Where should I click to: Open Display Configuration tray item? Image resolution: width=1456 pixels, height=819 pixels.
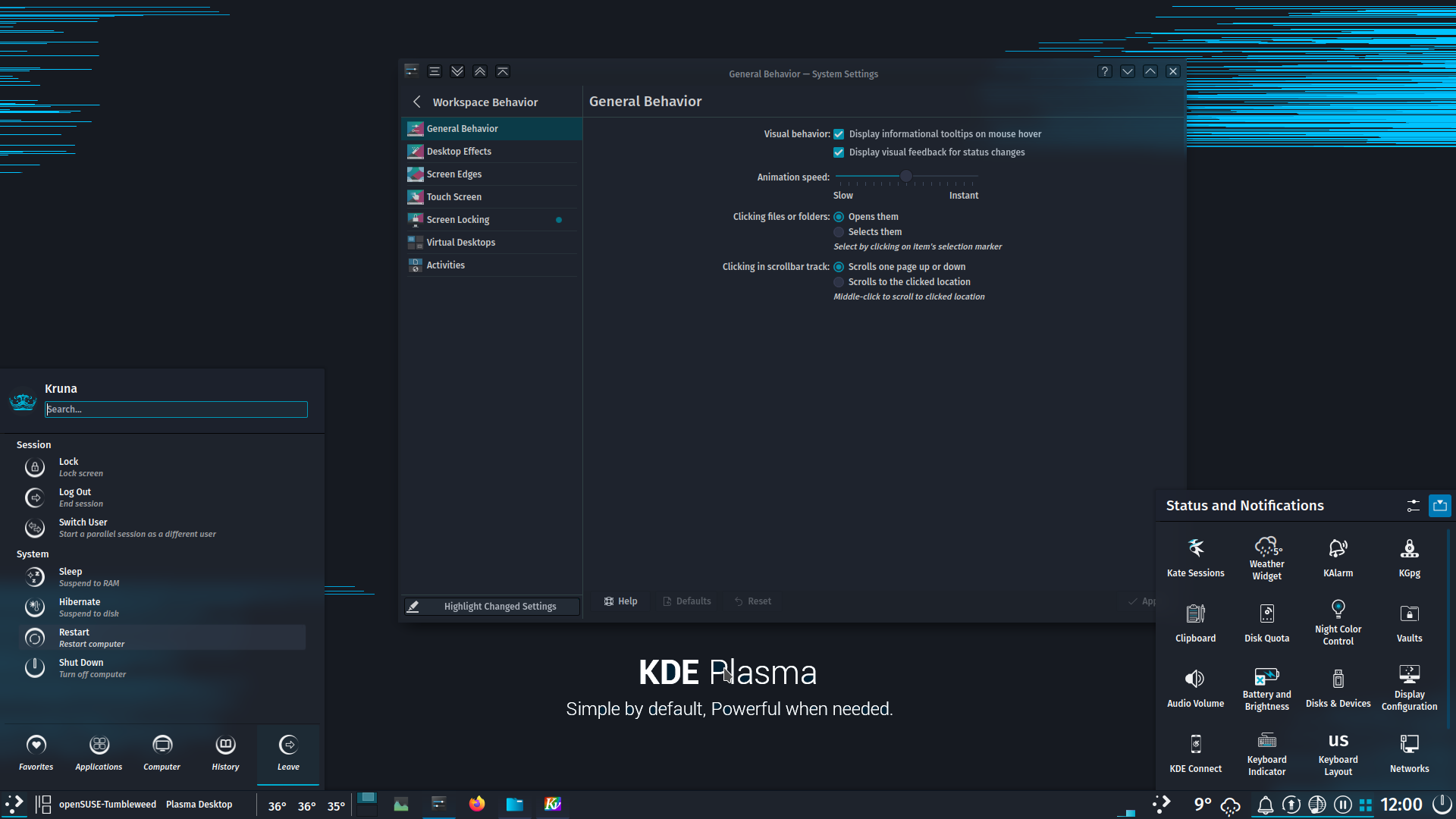(1409, 688)
